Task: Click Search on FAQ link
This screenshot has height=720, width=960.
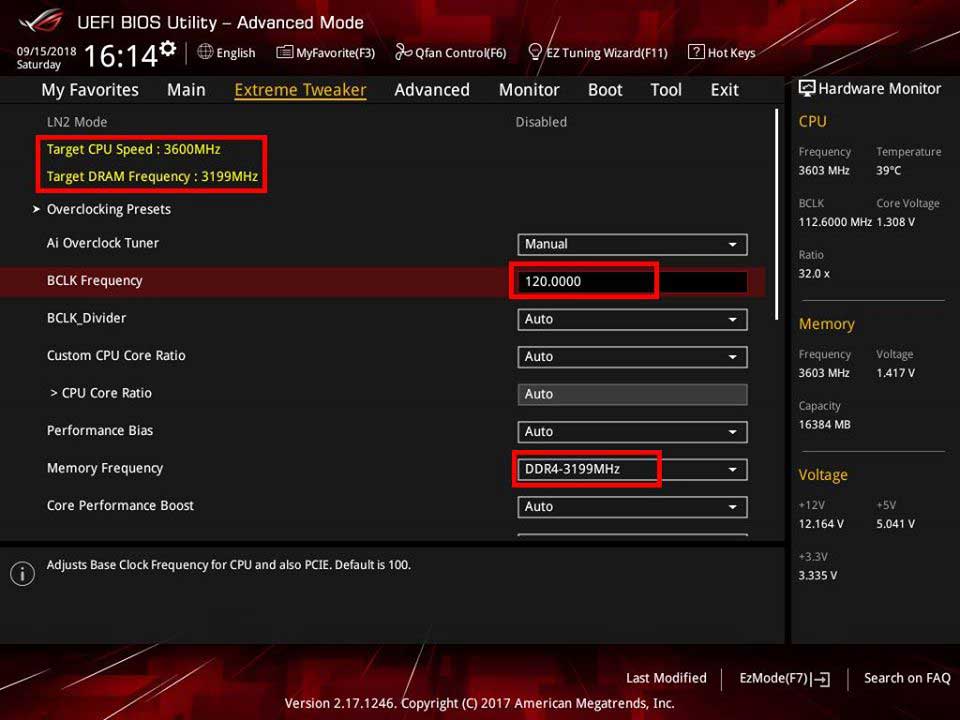Action: [907, 678]
